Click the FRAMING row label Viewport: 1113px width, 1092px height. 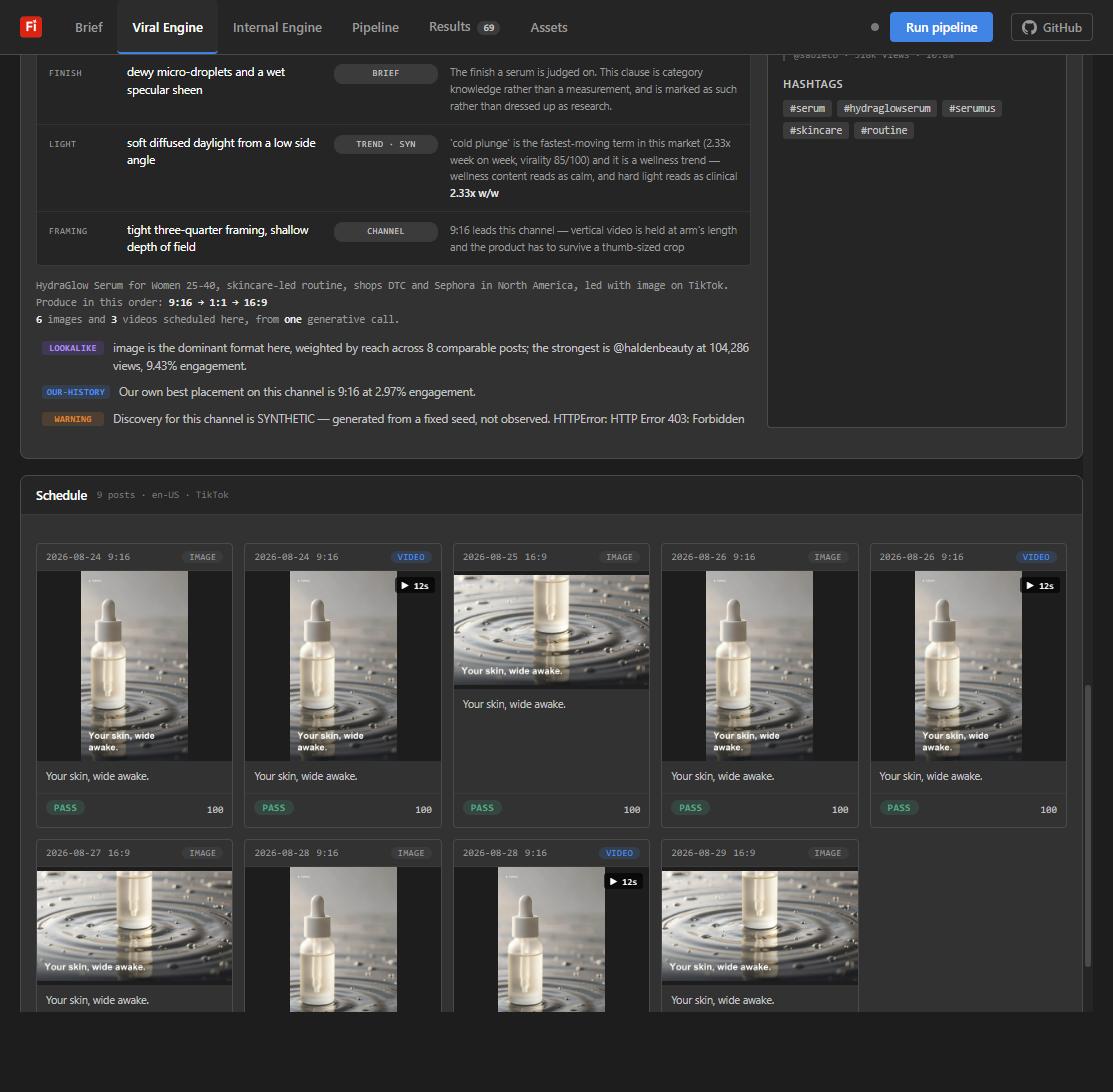pyautogui.click(x=68, y=231)
